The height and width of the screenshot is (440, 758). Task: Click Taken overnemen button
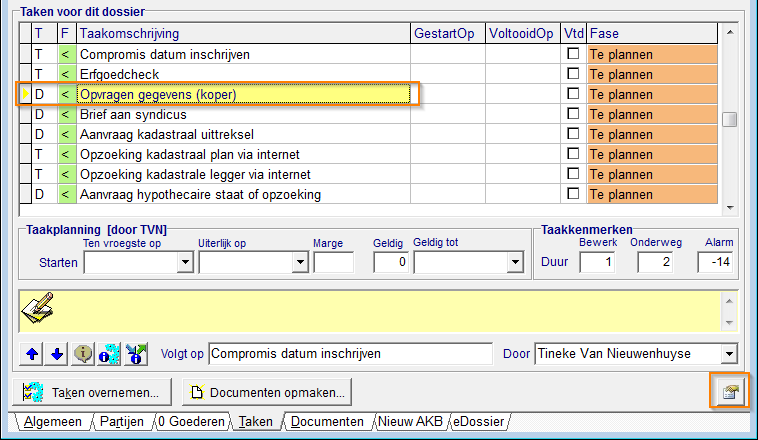pos(92,392)
